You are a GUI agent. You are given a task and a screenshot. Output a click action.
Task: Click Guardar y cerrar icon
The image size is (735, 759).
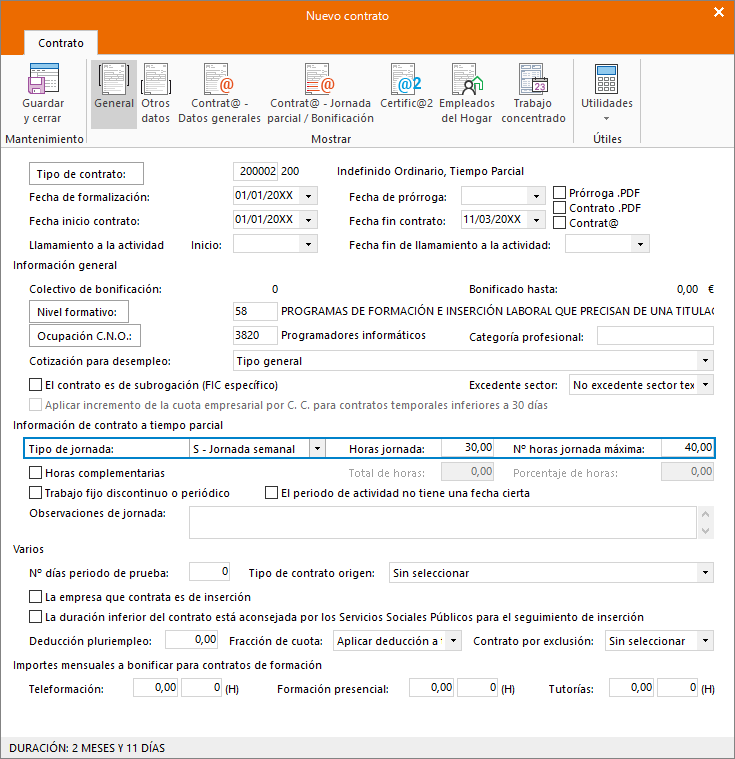(x=43, y=93)
